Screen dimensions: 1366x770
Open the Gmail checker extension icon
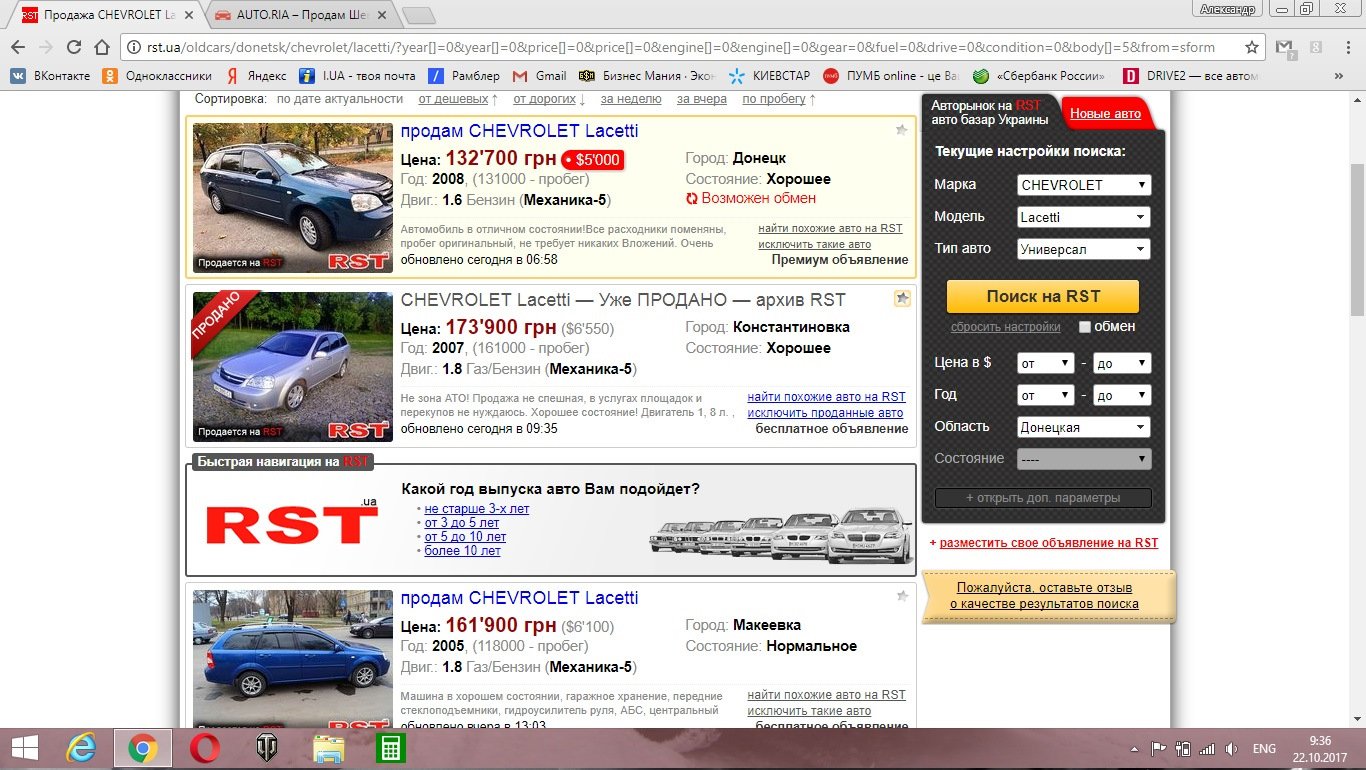coord(1286,47)
